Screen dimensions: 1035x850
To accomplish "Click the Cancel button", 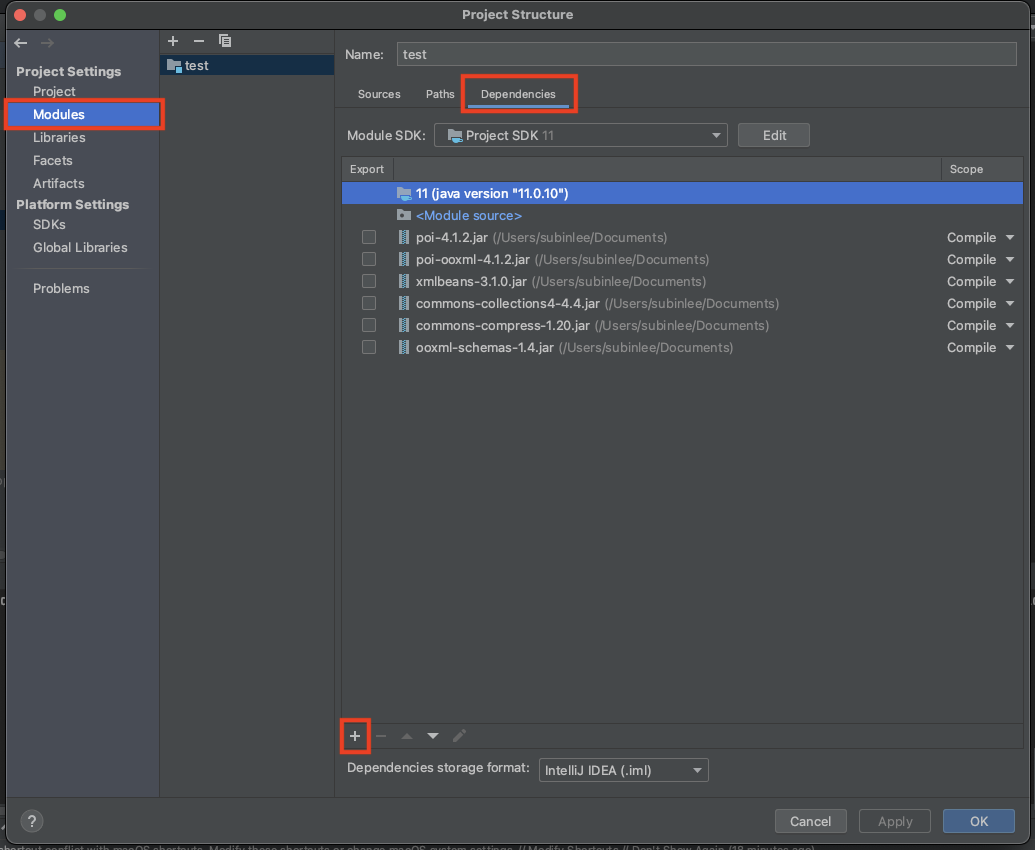I will point(811,821).
